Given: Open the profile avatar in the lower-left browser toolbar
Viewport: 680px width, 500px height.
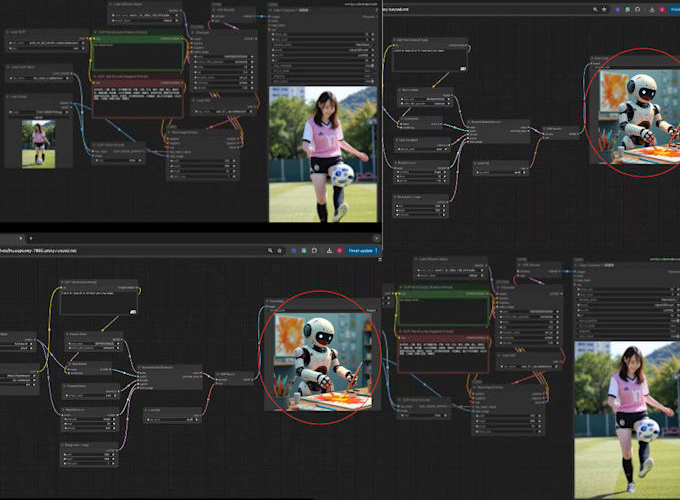Looking at the screenshot, I should pos(340,251).
